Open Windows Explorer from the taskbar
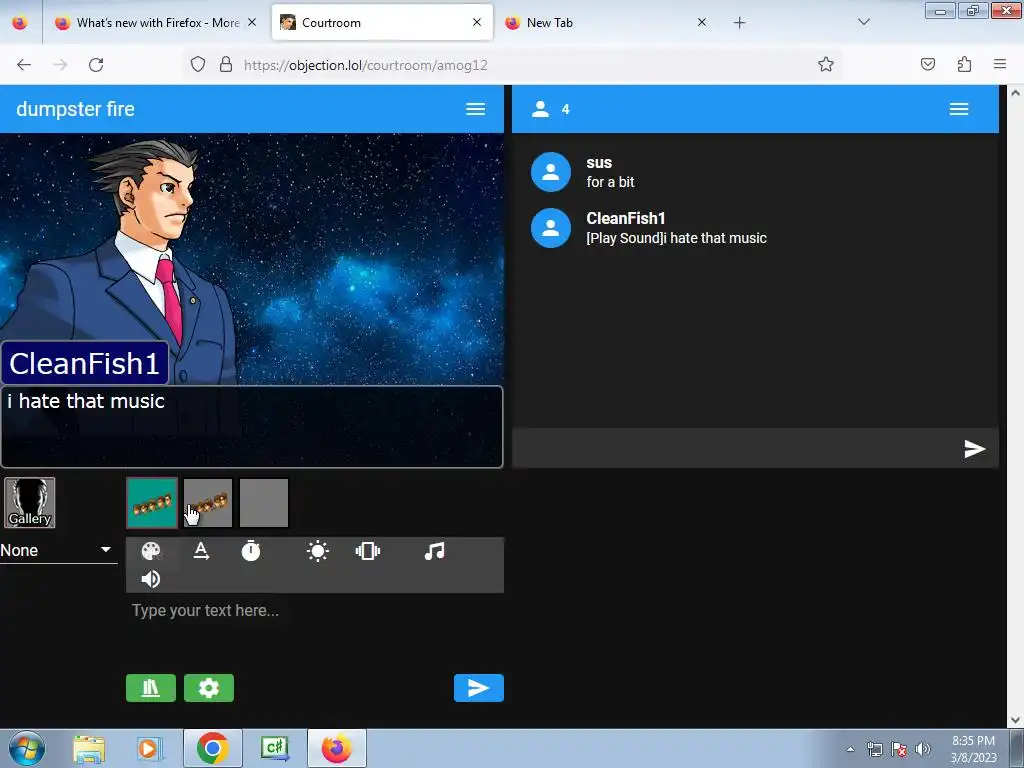This screenshot has width=1024, height=768. pyautogui.click(x=89, y=749)
